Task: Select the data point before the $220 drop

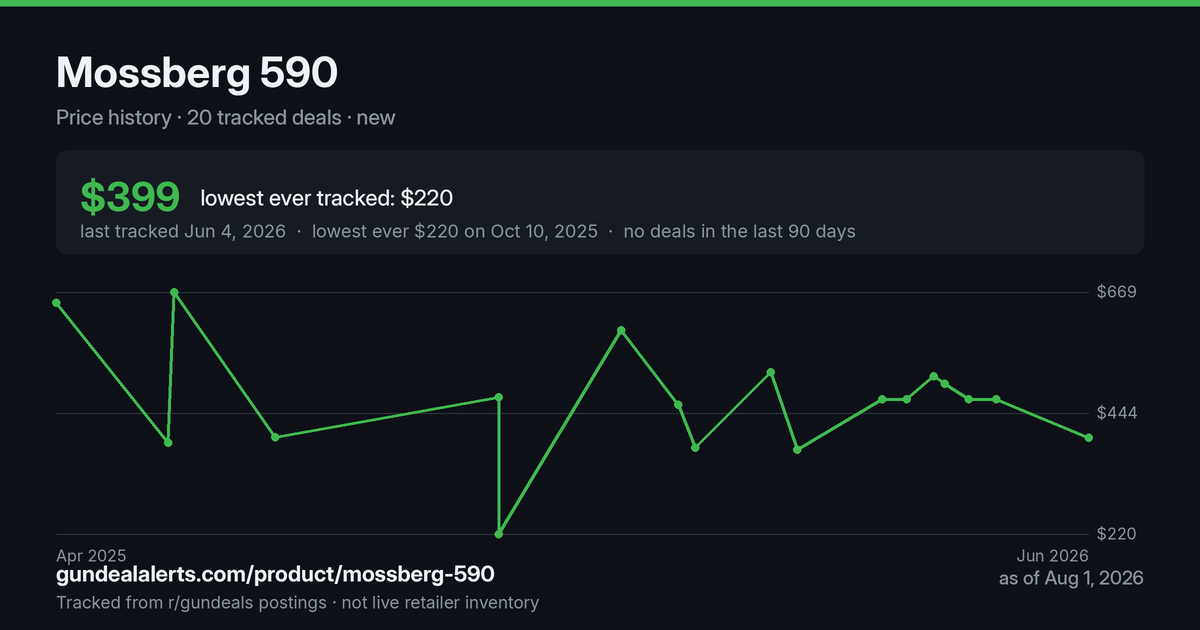Action: coord(499,397)
